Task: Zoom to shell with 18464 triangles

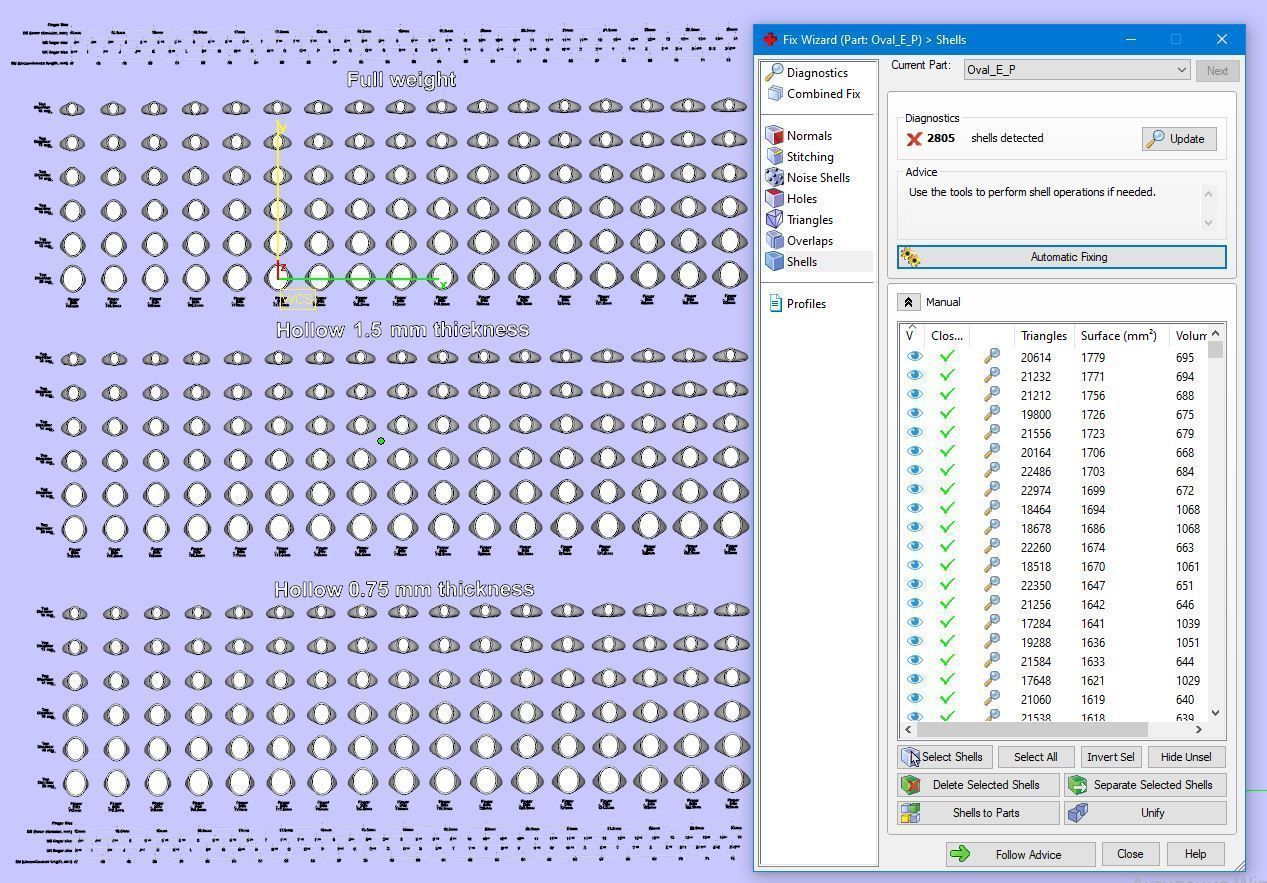Action: click(992, 509)
